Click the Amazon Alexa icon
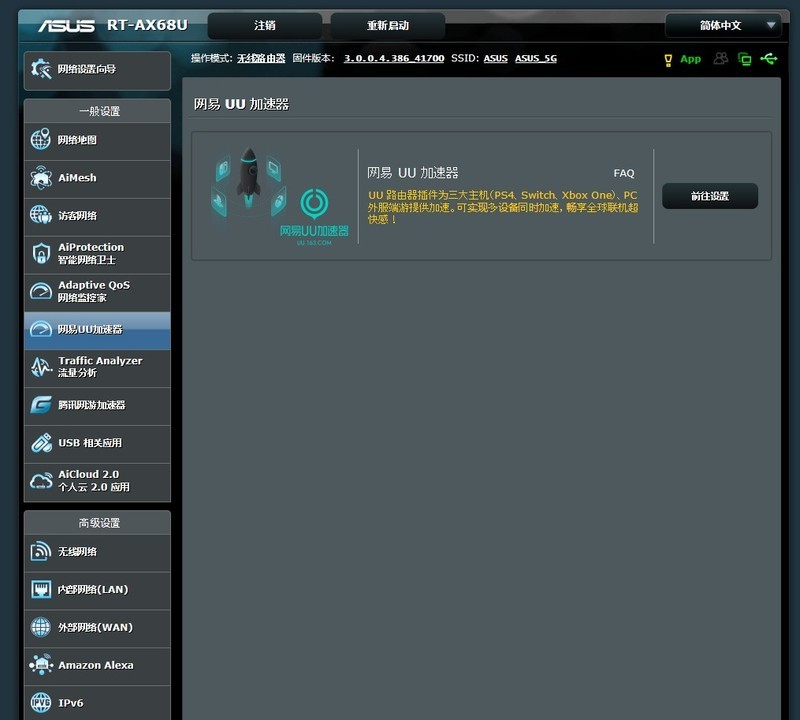This screenshot has width=800, height=720. click(41, 665)
